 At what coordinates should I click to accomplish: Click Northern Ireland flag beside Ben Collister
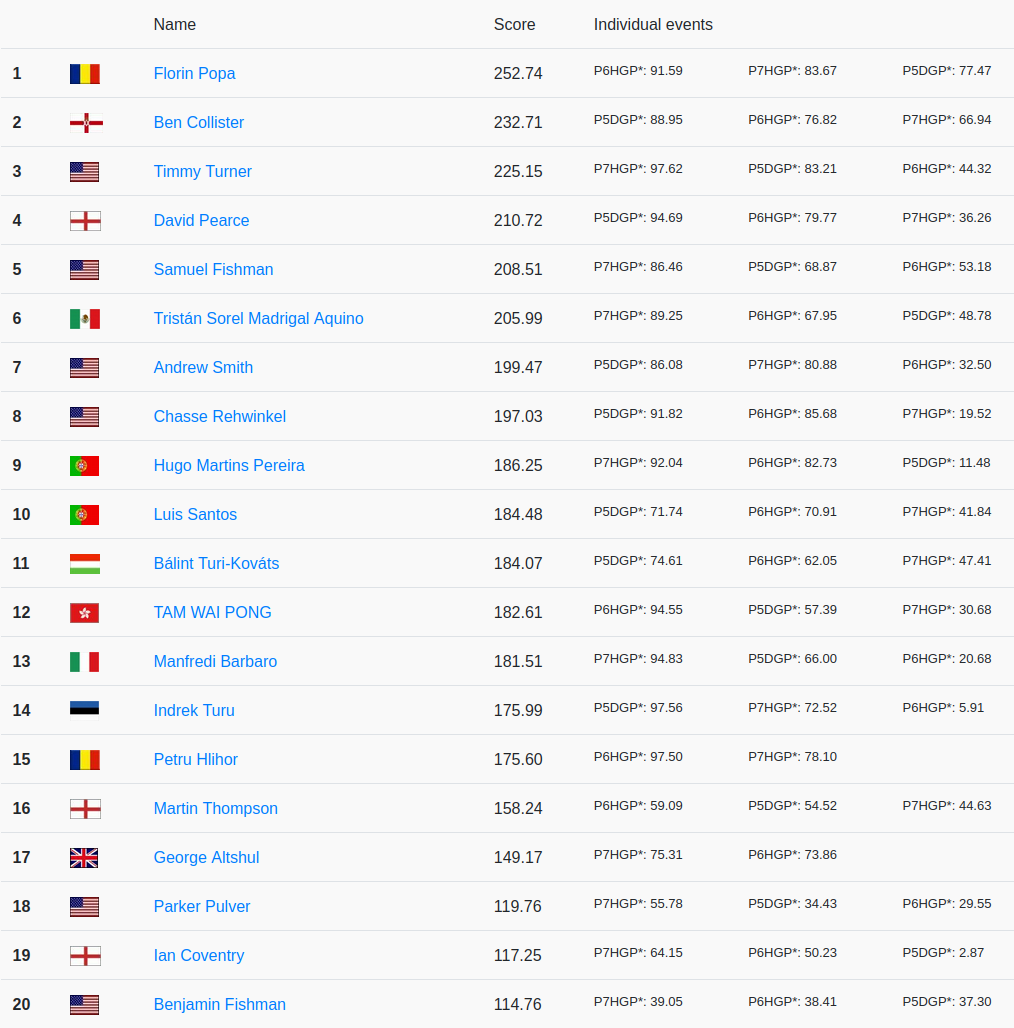tap(84, 122)
